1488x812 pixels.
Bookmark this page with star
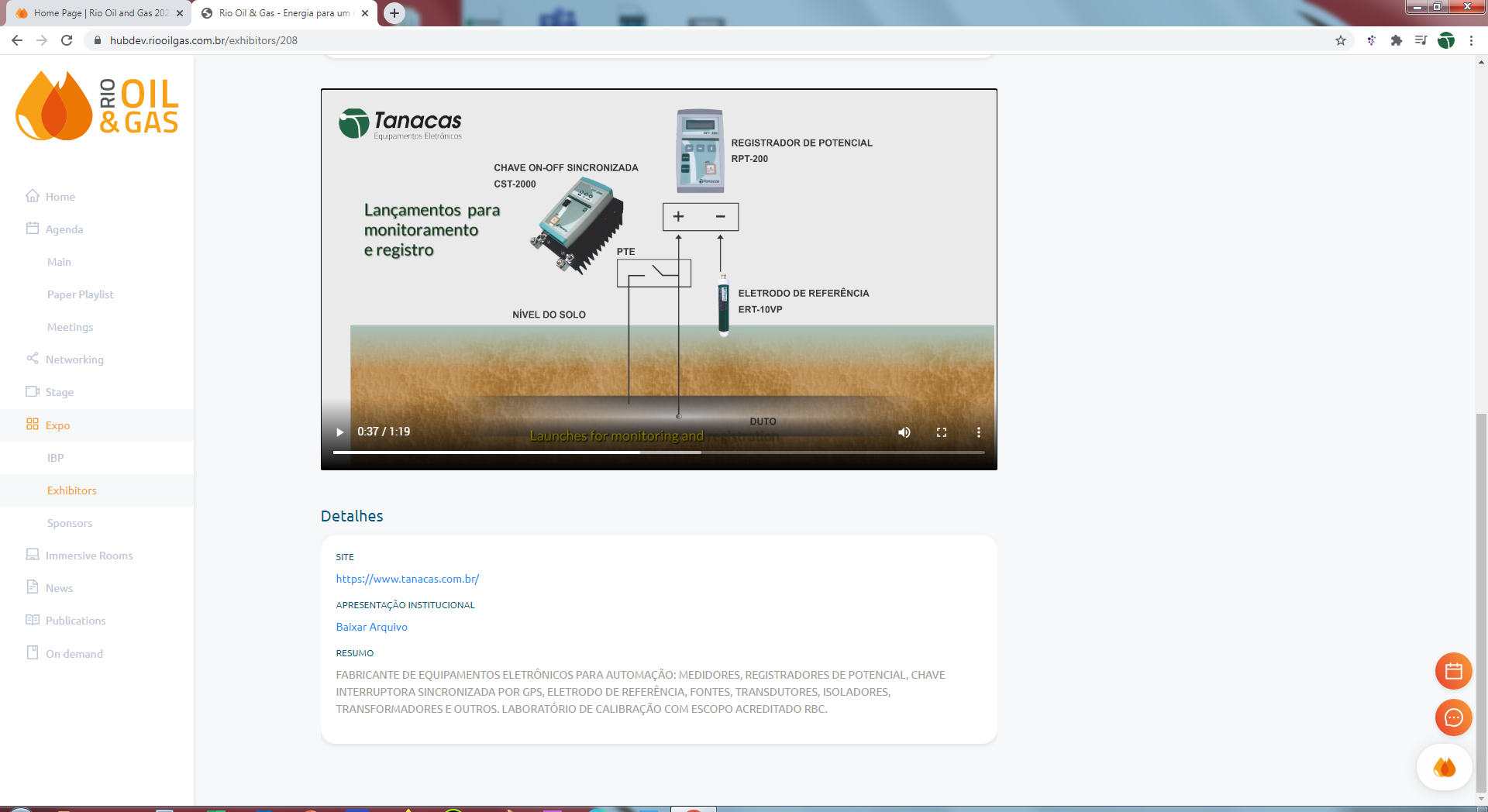tap(1341, 40)
